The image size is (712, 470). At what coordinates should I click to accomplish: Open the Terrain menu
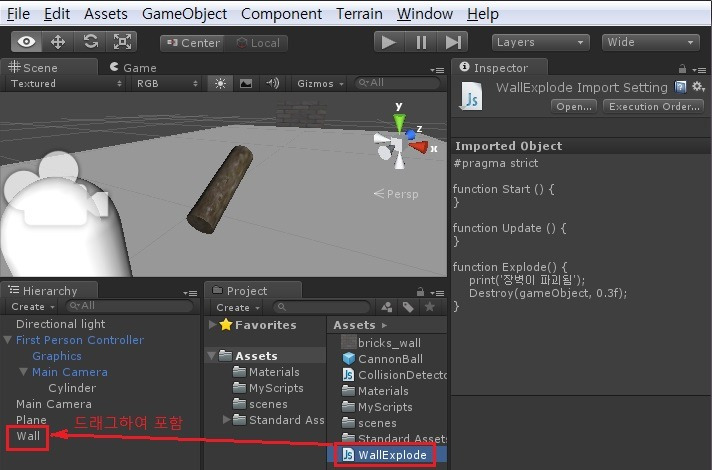click(x=359, y=14)
